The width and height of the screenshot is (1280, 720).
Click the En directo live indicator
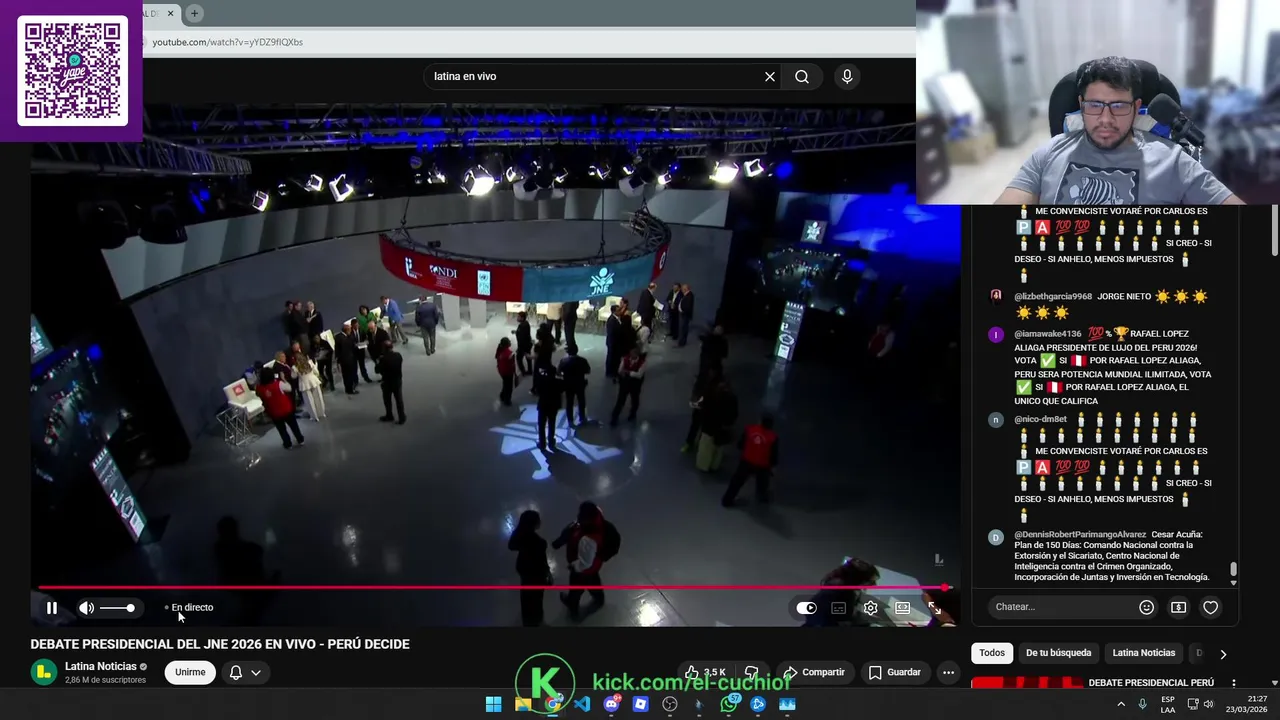[189, 607]
